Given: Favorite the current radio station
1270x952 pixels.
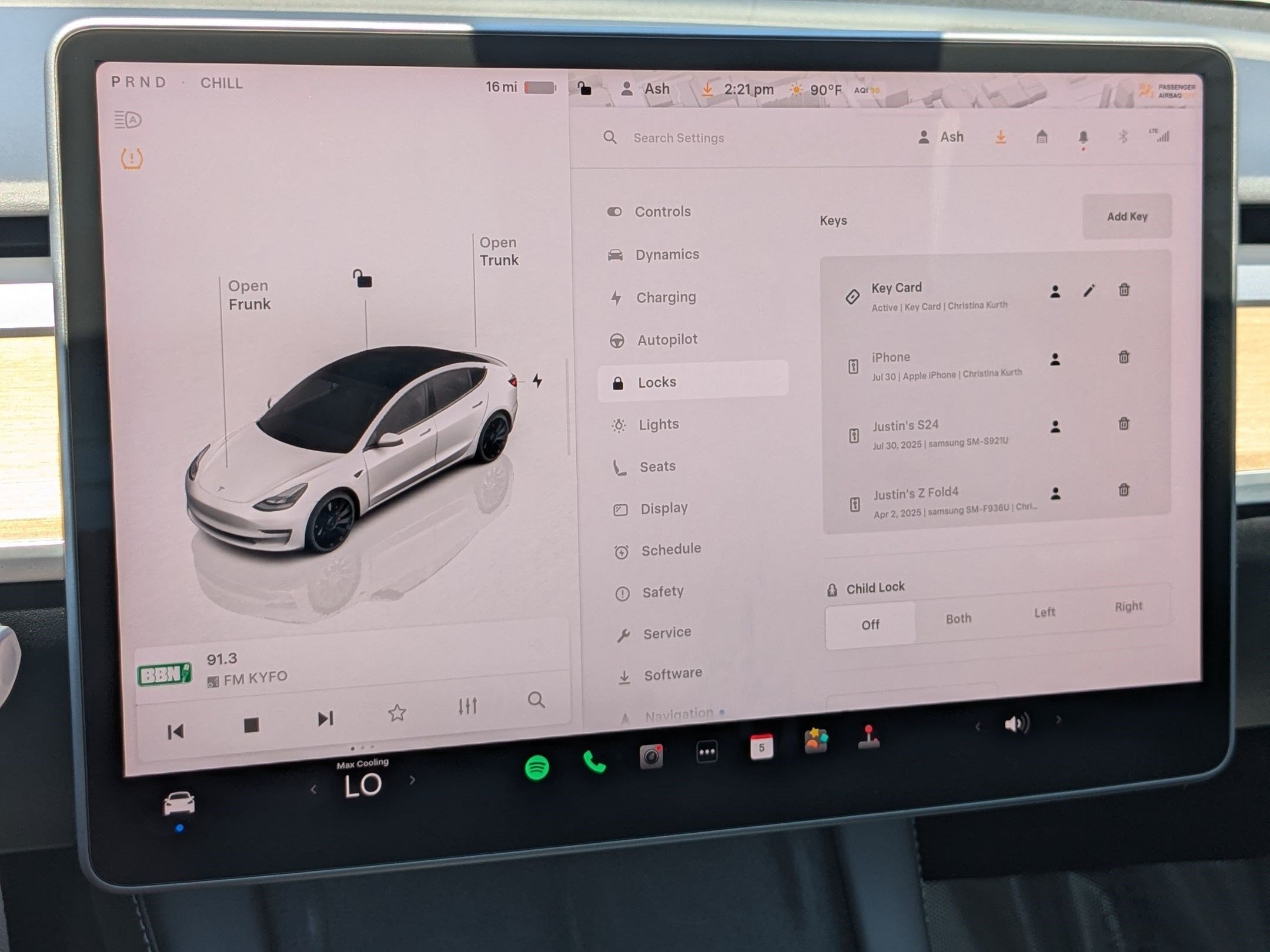Looking at the screenshot, I should coord(397,713).
